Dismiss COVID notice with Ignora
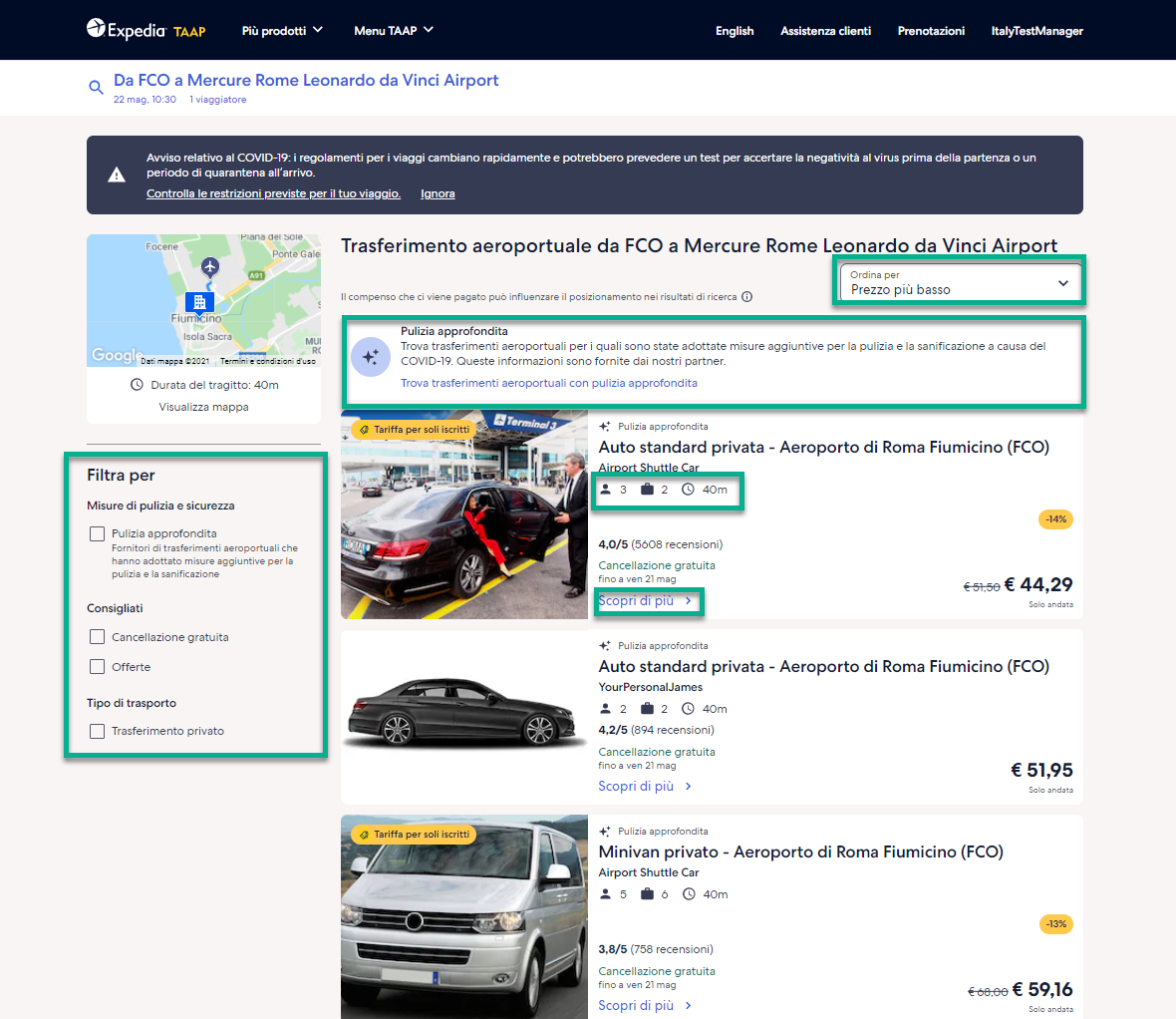The height and width of the screenshot is (1019, 1176). [438, 193]
